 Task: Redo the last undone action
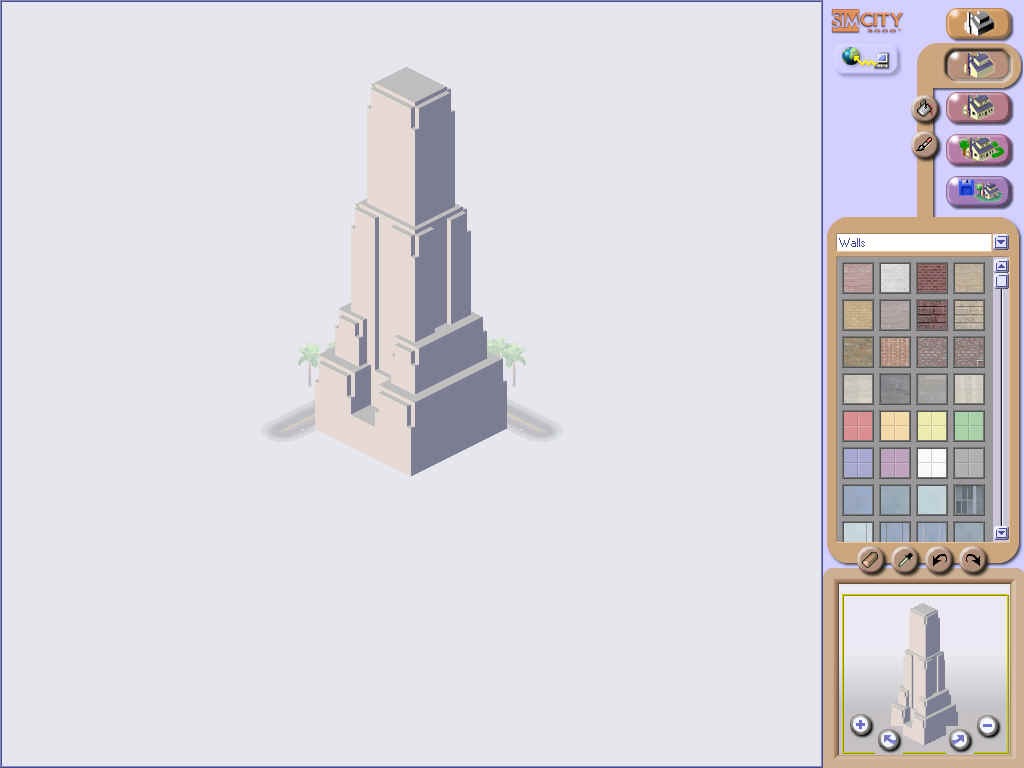[x=973, y=560]
